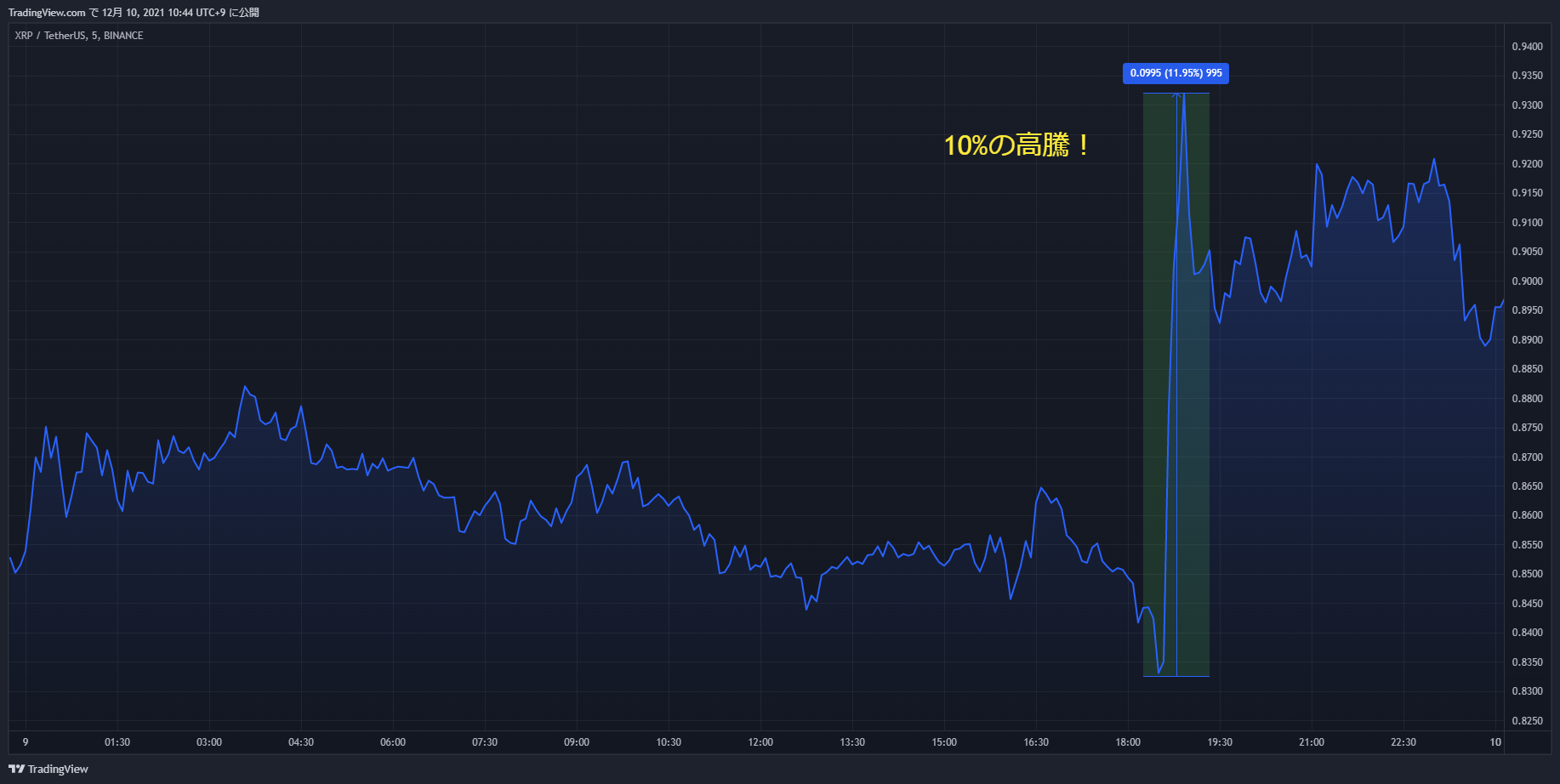Click the 0.9200 price axis label
Image resolution: width=1560 pixels, height=784 pixels.
click(x=1527, y=164)
